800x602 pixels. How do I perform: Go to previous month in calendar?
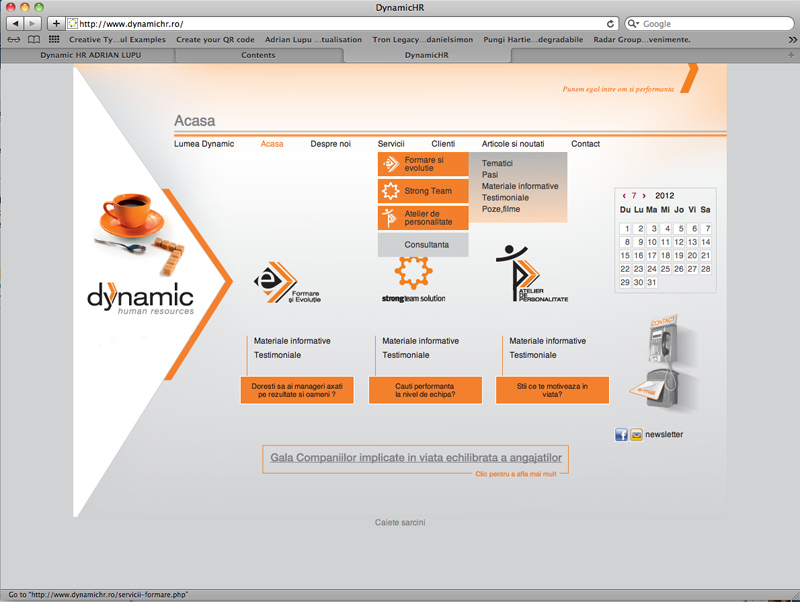click(x=624, y=196)
